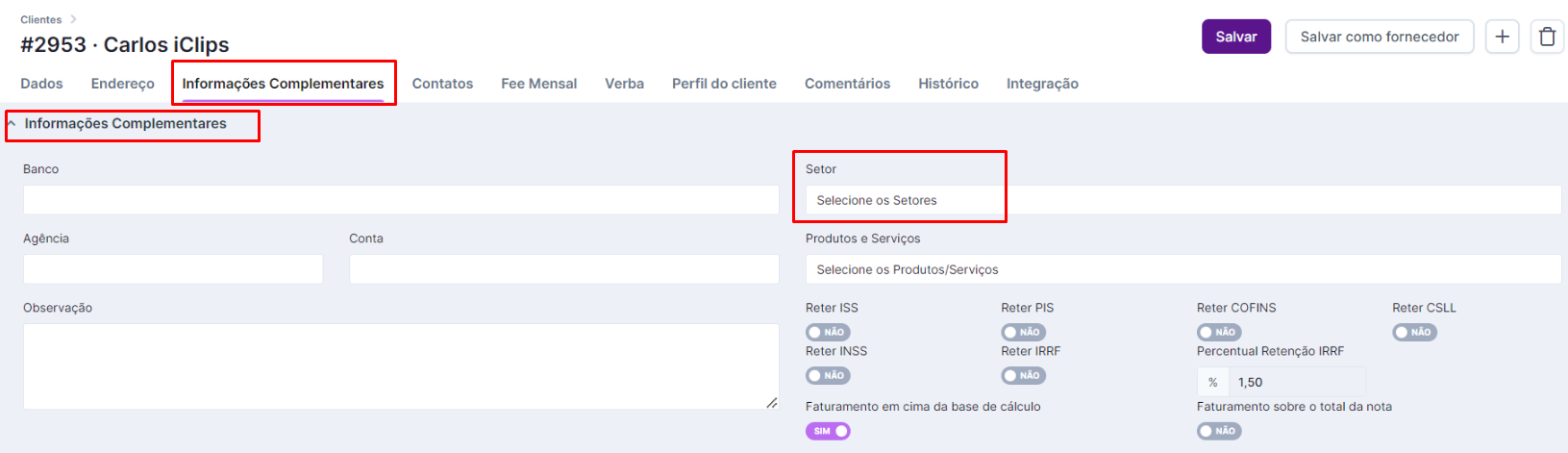
Task: Toggle the Reter CSLL switch
Action: (x=1414, y=332)
